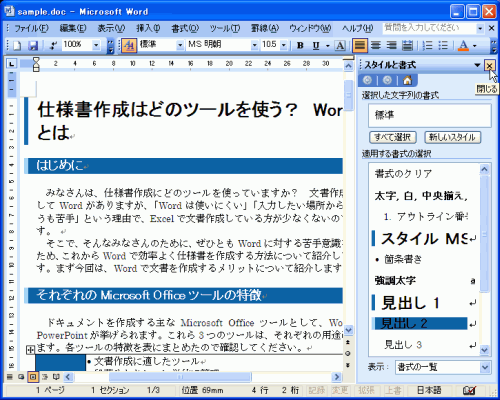Viewport: 500px width, 400px height.
Task: Click the すべて選択 button
Action: 393,137
